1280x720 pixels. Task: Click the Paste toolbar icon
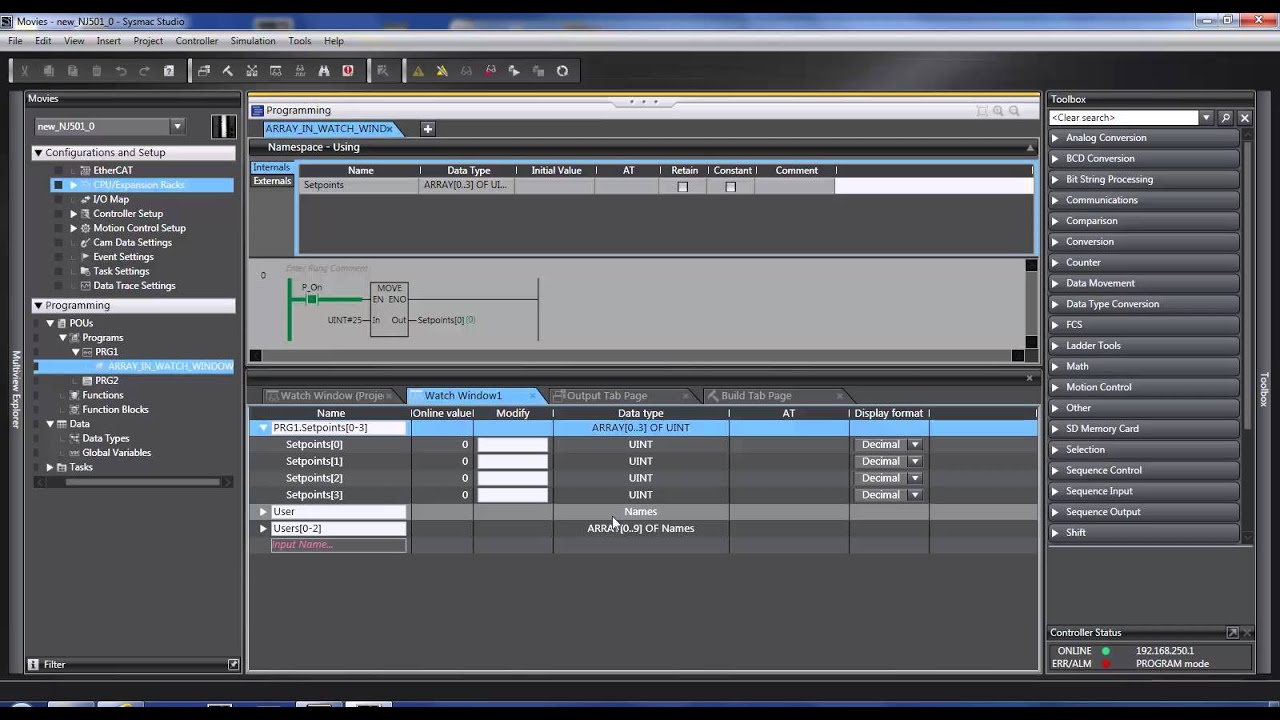pyautogui.click(x=73, y=71)
